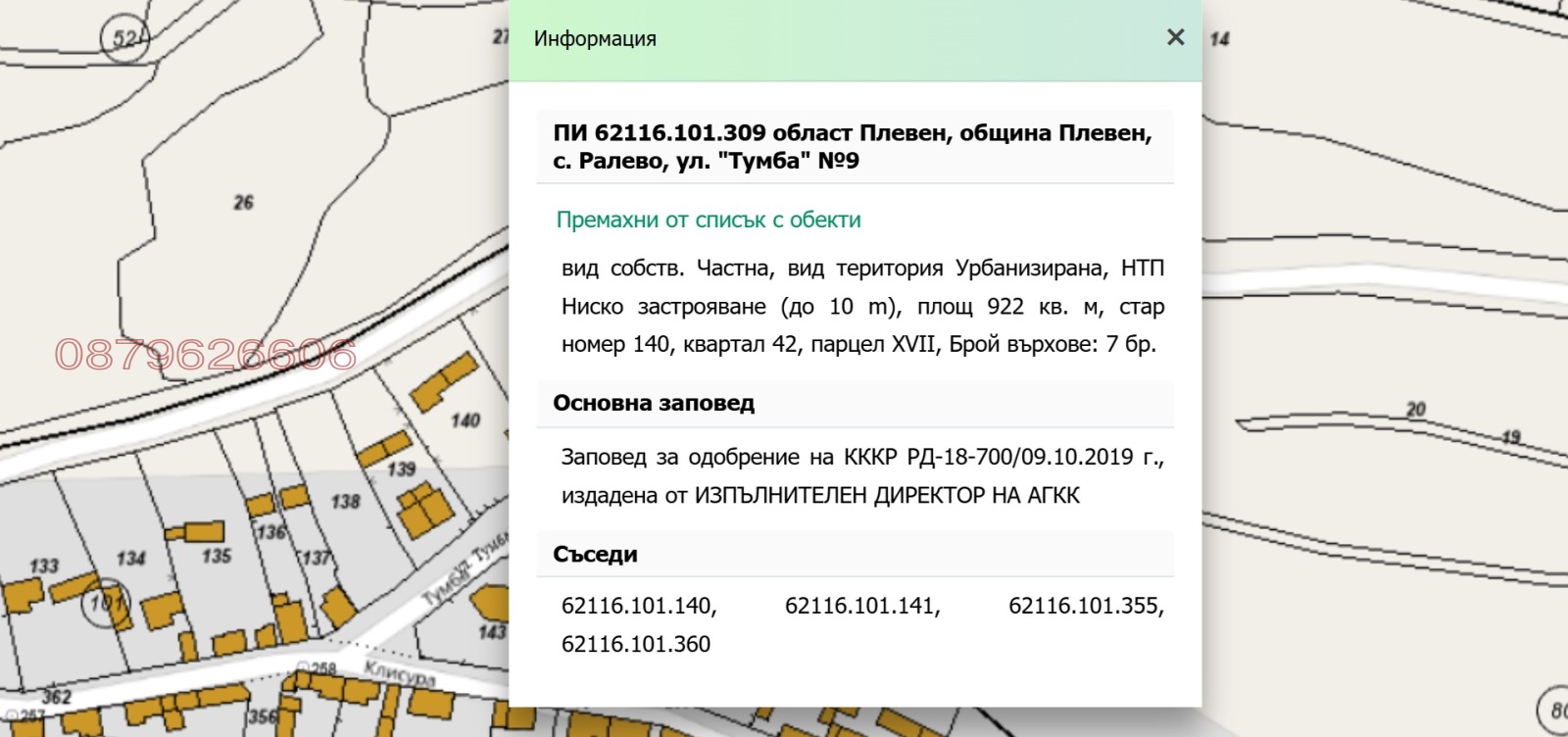Click the Съседи section header
The width and height of the screenshot is (1568, 737).
(x=595, y=554)
